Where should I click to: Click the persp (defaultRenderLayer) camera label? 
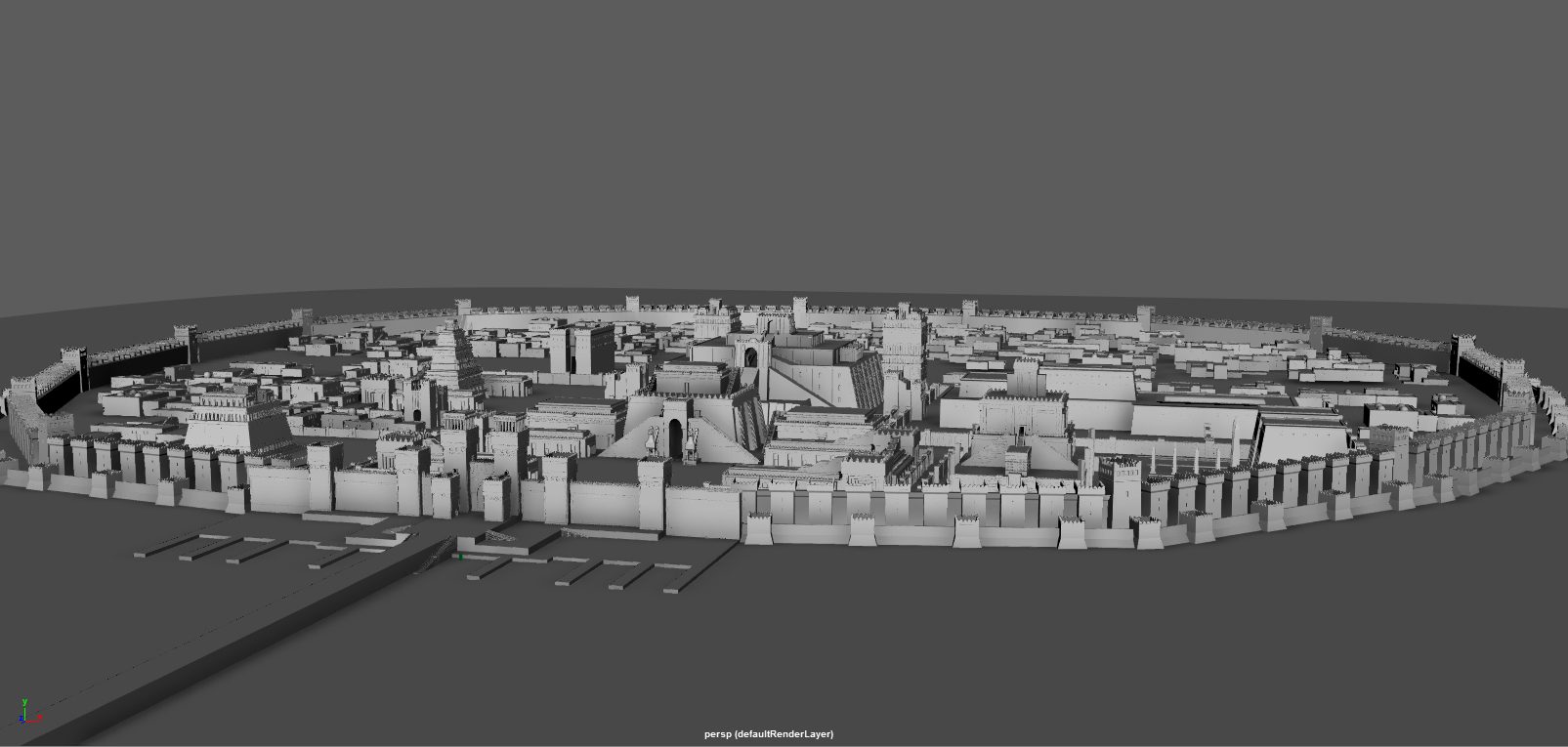769,734
